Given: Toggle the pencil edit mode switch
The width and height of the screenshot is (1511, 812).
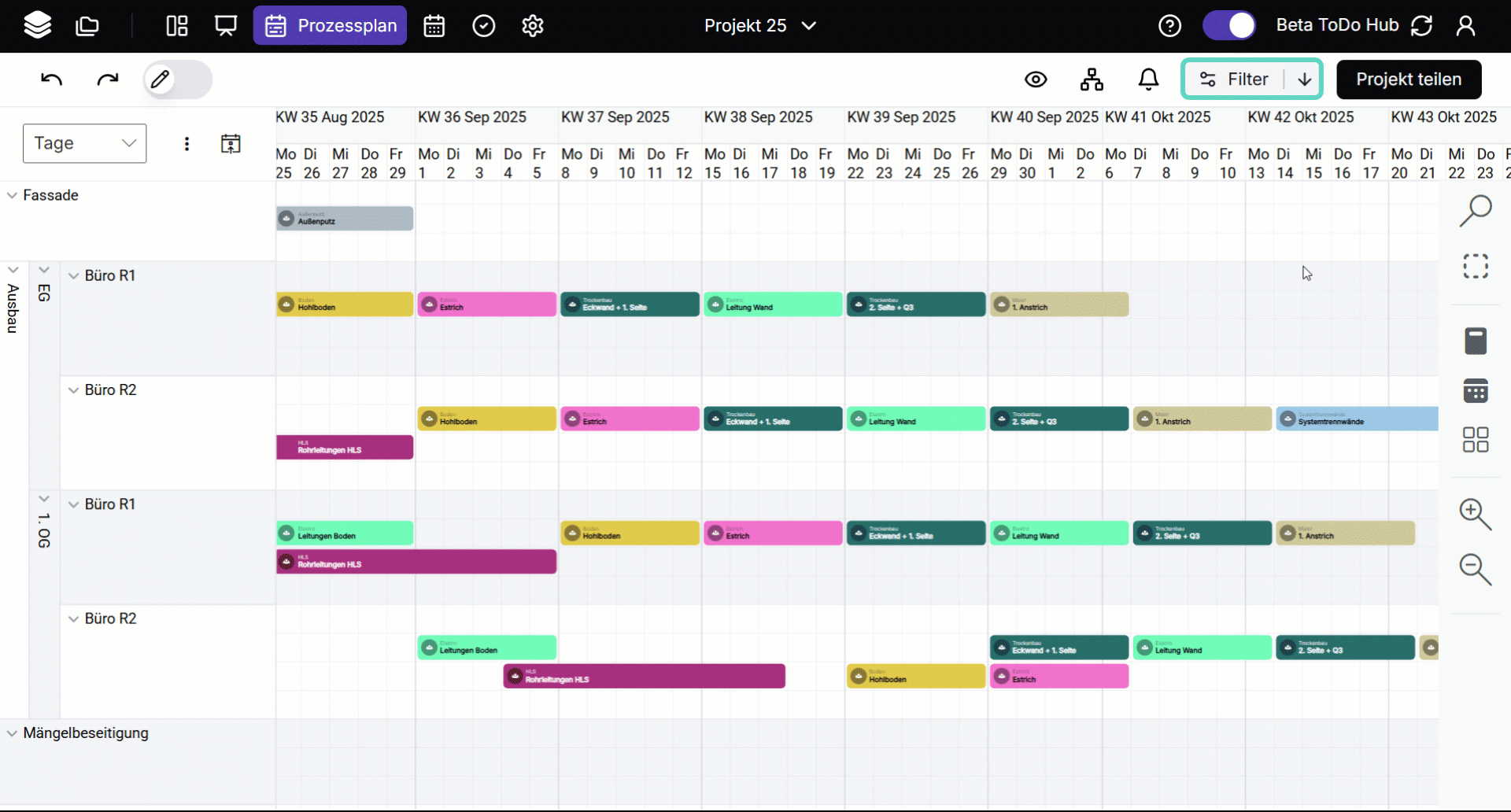Looking at the screenshot, I should (177, 79).
